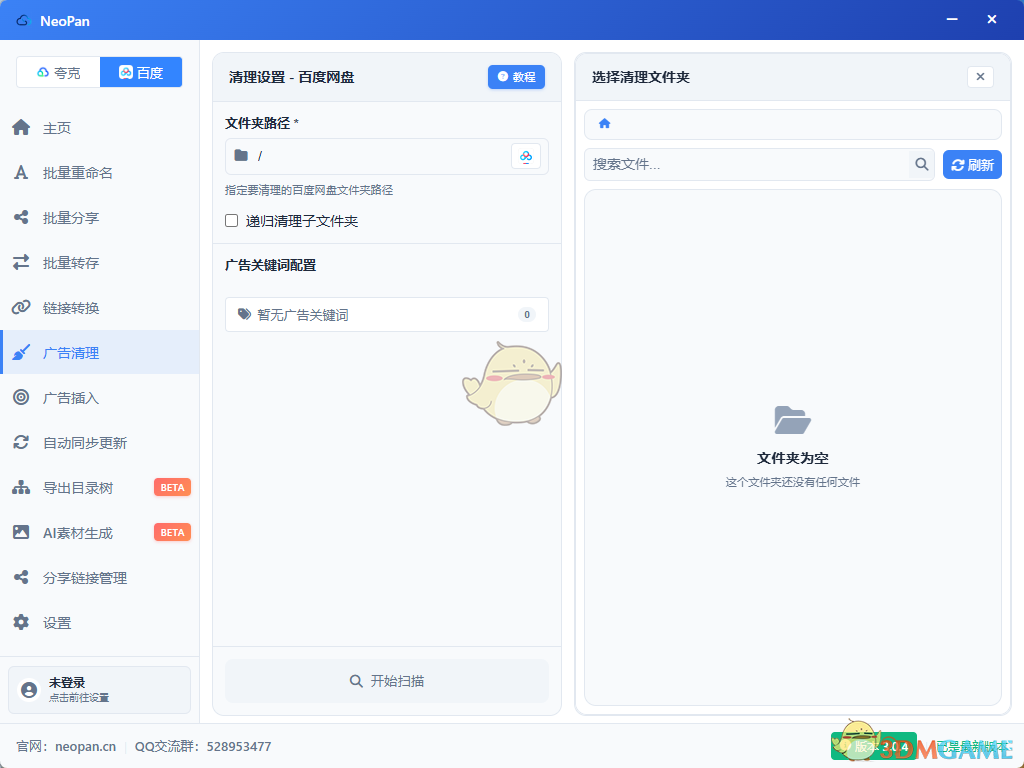This screenshot has height=768, width=1024.
Task: Open 导出目录树 beta feature
Action: point(77,488)
